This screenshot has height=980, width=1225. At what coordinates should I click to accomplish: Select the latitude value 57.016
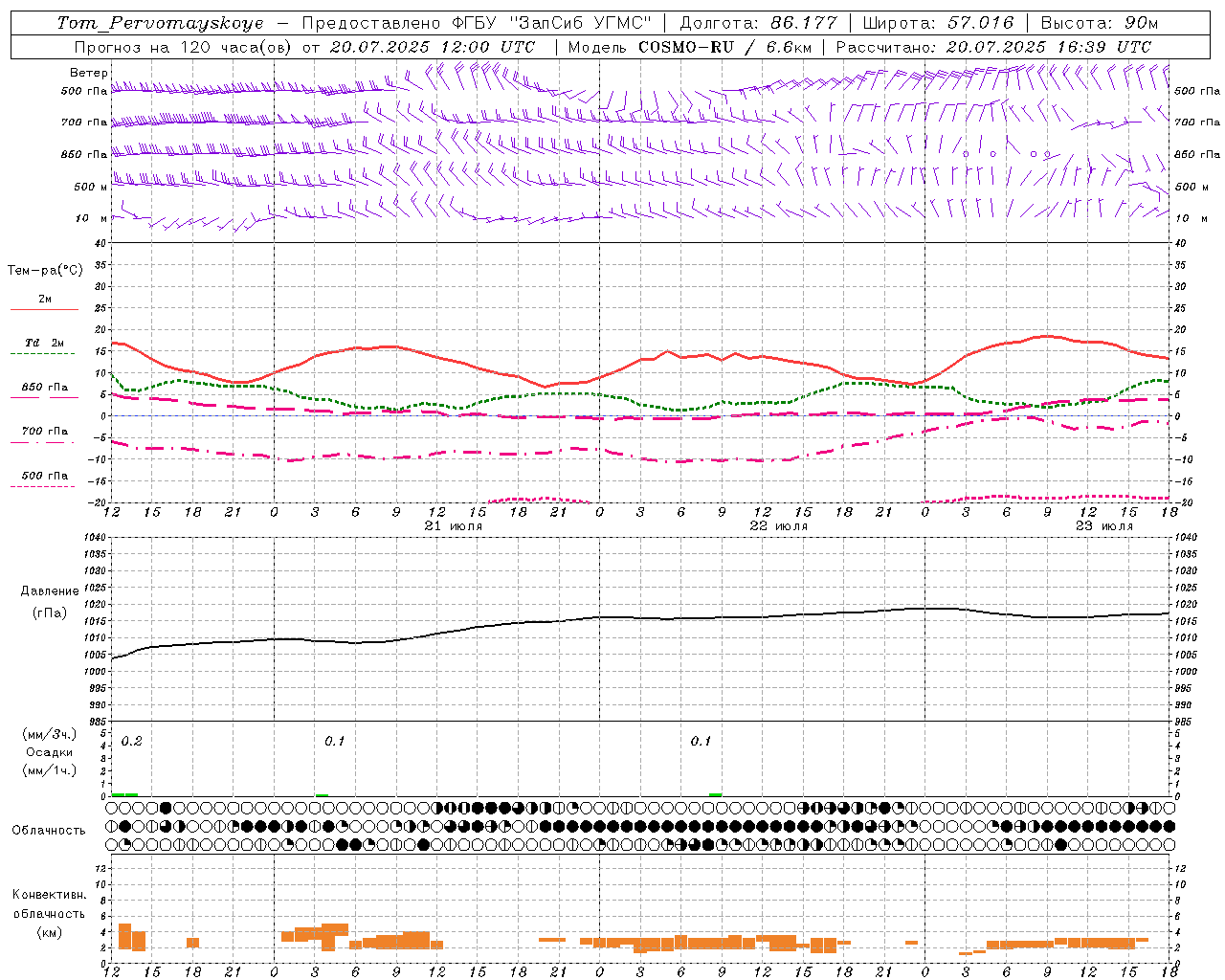[980, 23]
